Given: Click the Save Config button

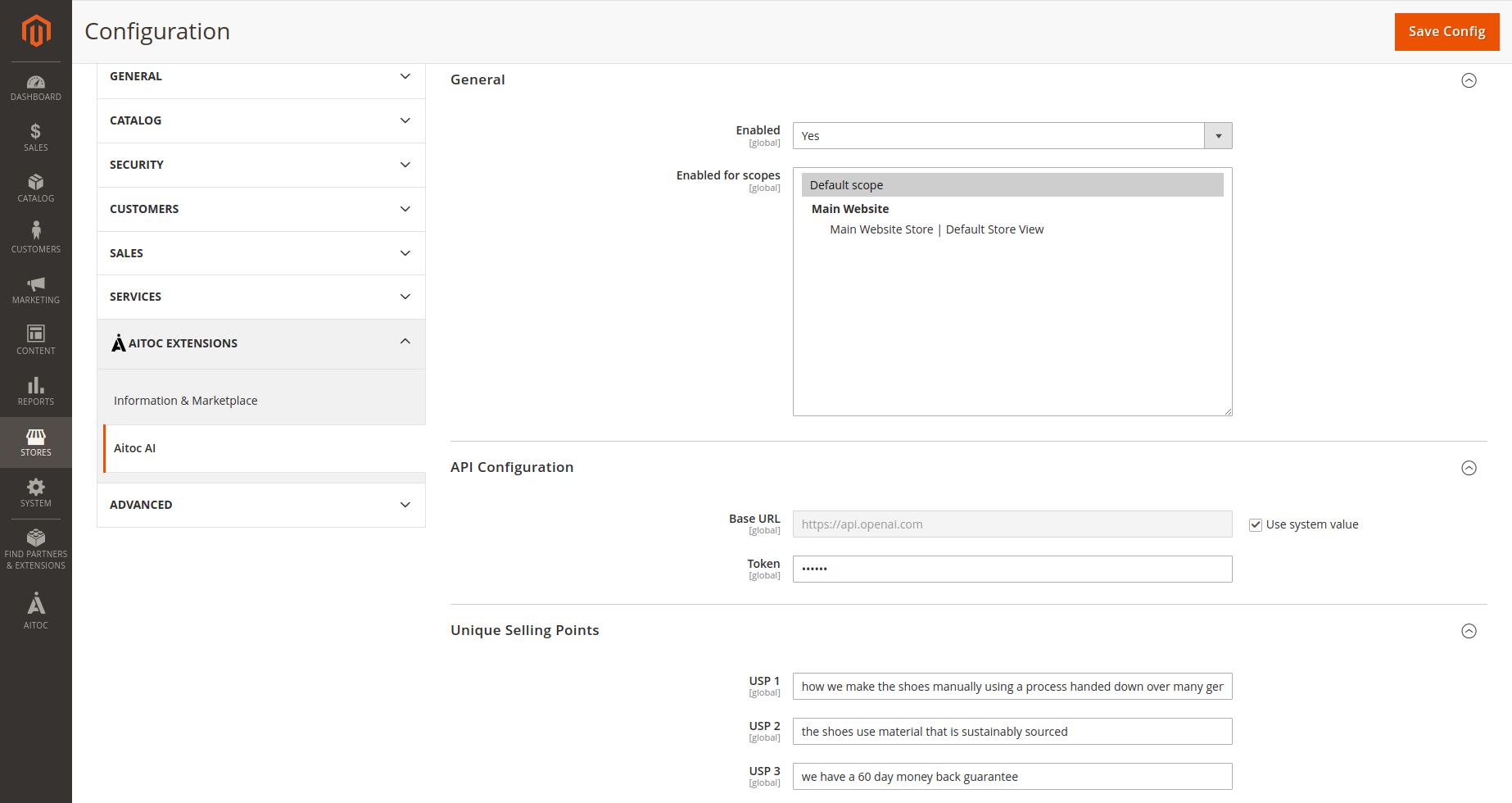Looking at the screenshot, I should 1446,31.
